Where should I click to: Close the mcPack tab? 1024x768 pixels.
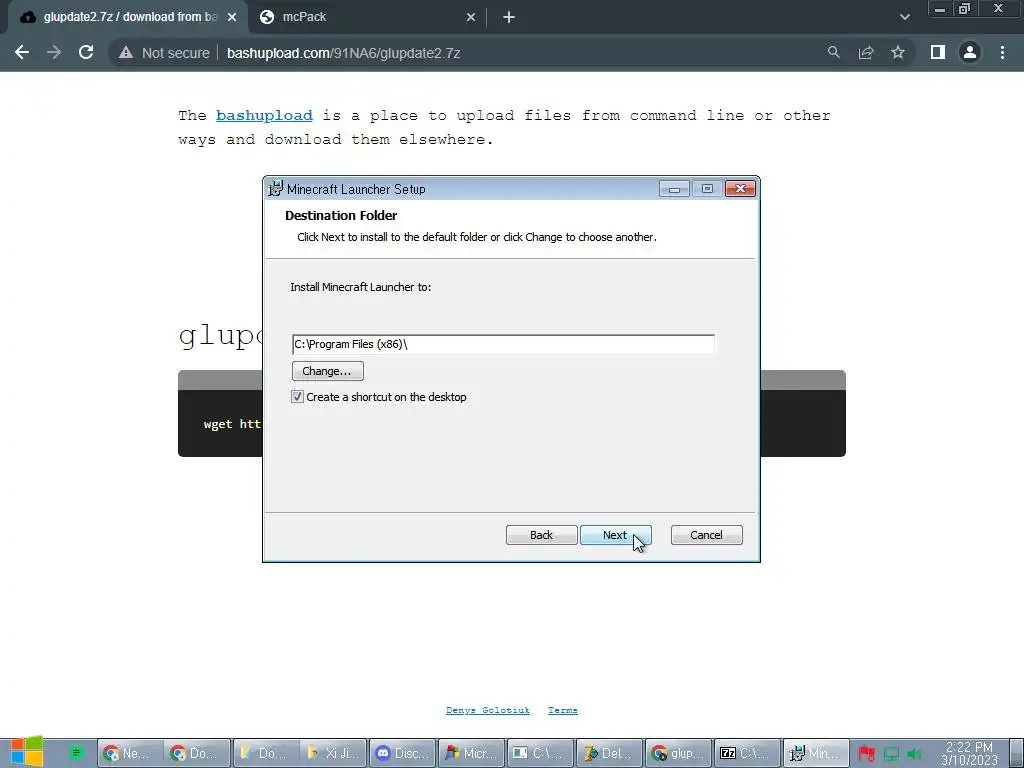point(471,18)
